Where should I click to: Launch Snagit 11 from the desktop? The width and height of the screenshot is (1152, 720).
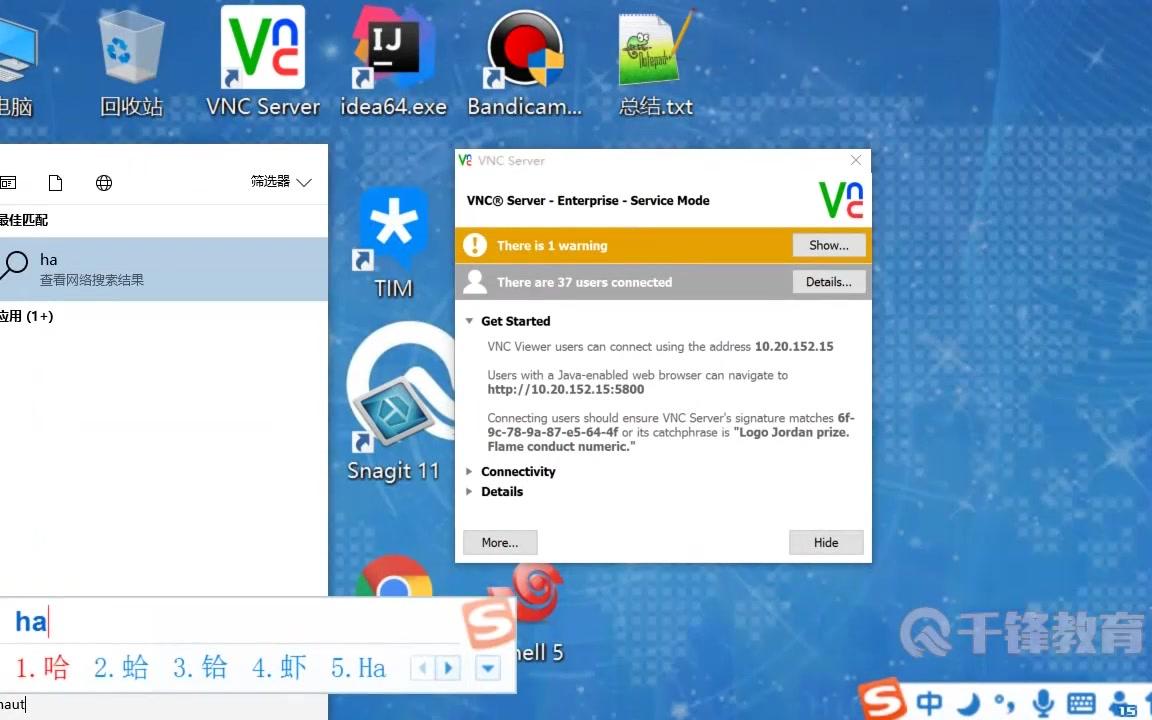[393, 410]
